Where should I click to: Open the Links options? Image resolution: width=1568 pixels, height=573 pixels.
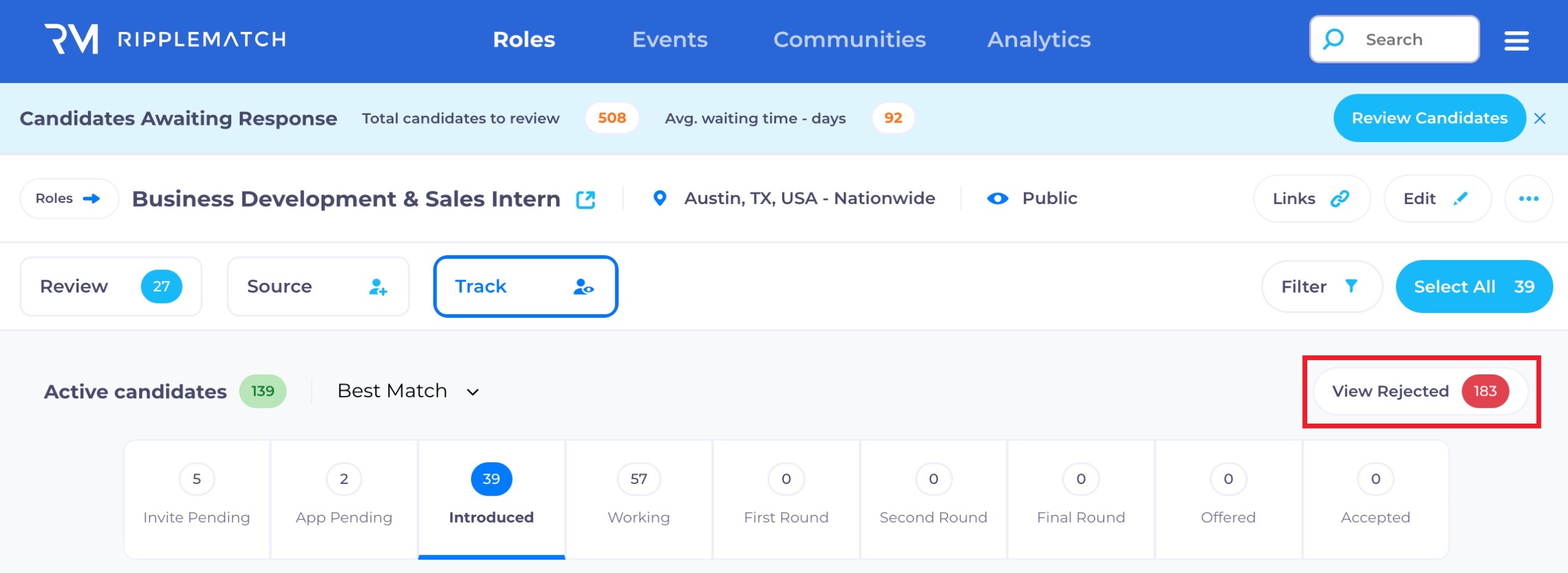[x=1310, y=199]
